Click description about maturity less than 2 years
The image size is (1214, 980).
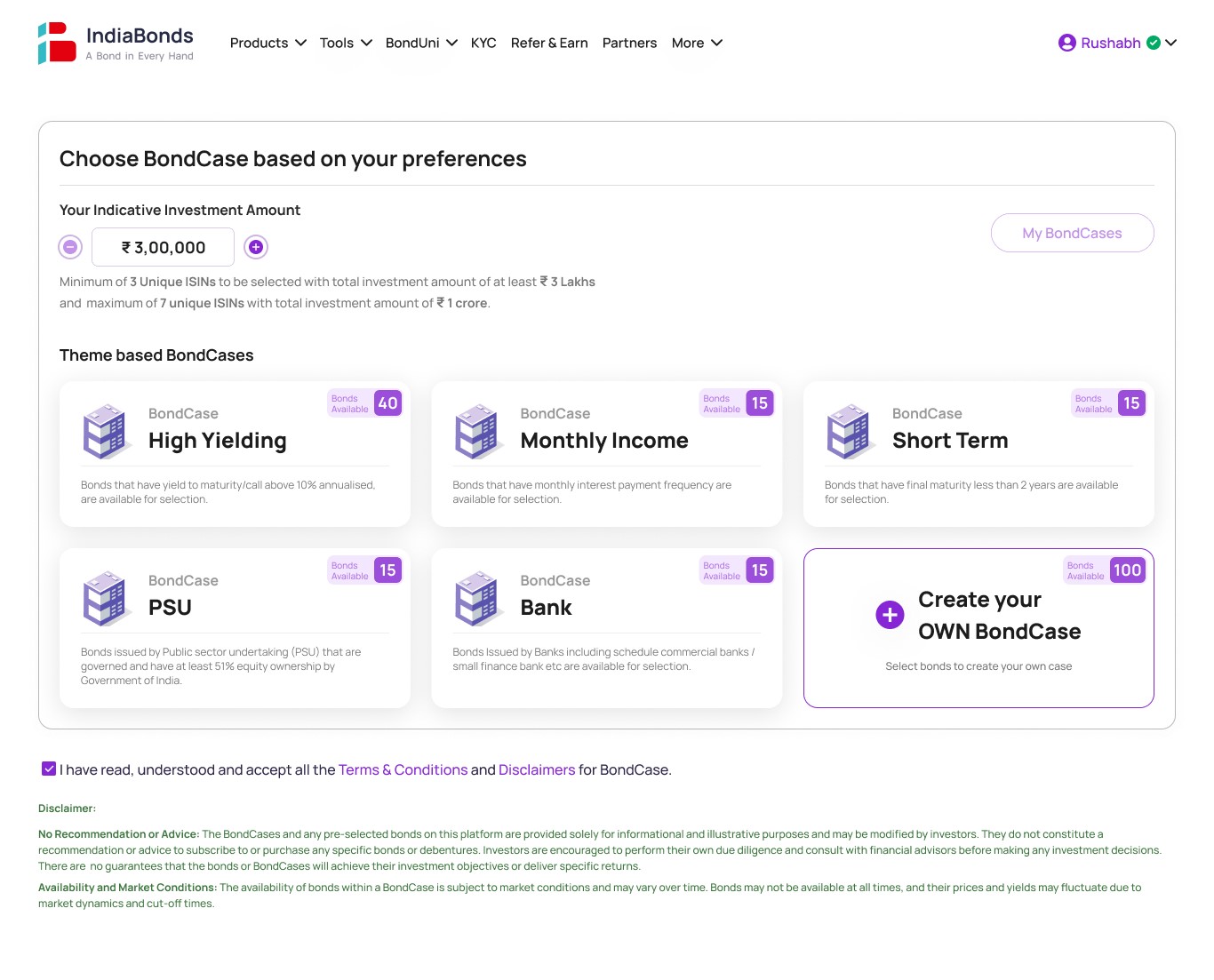tap(971, 492)
